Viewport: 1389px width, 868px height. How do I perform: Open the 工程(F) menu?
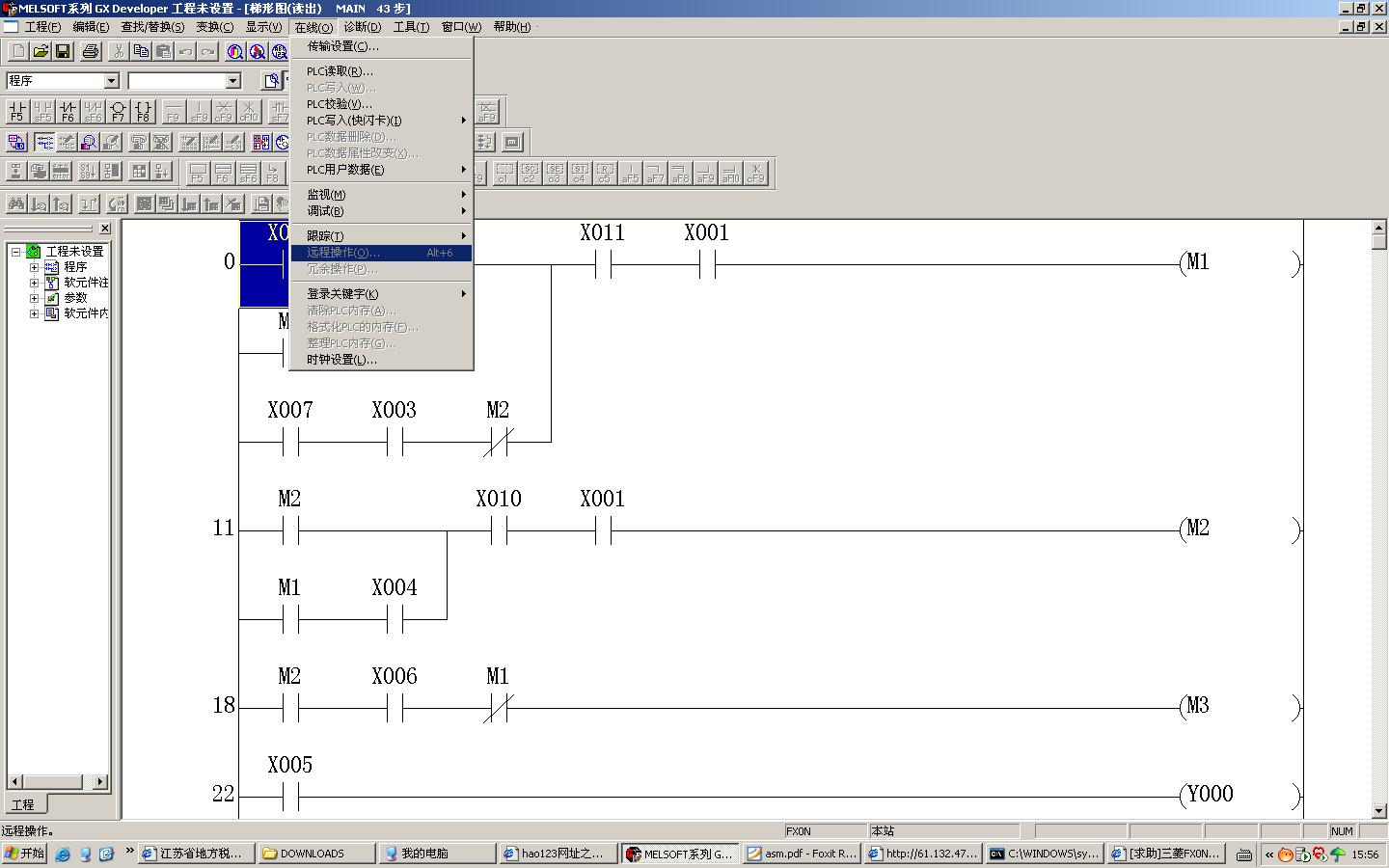click(42, 27)
